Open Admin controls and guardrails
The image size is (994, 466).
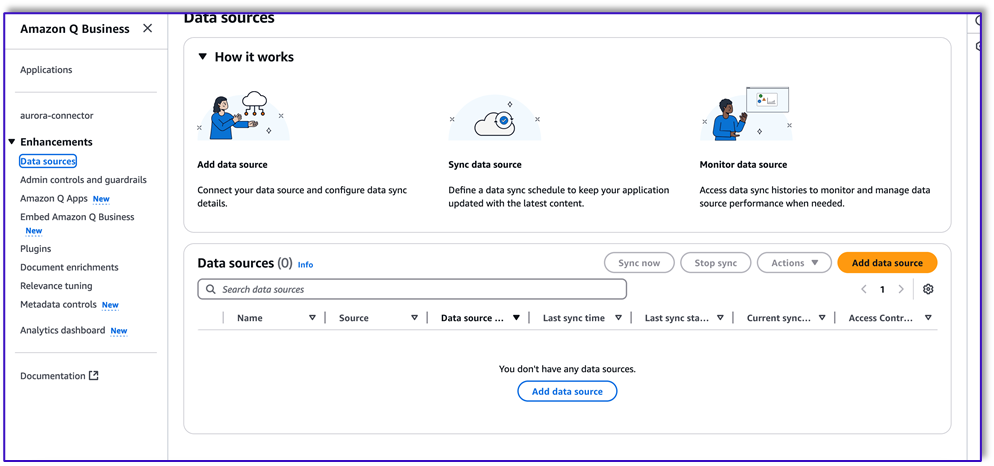pyautogui.click(x=83, y=179)
